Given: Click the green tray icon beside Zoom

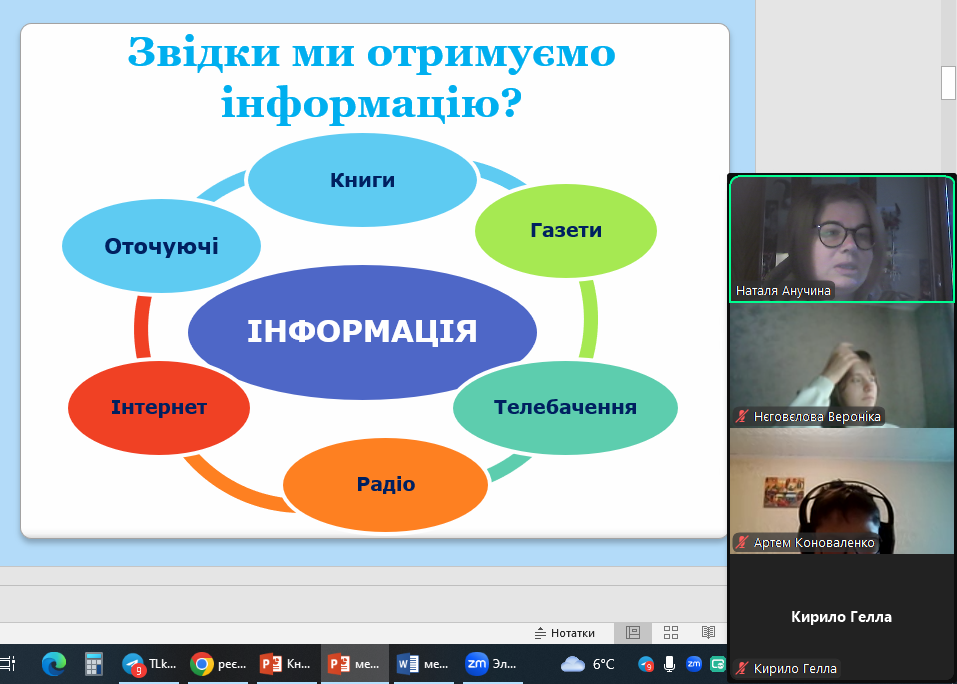Looking at the screenshot, I should pos(718,664).
